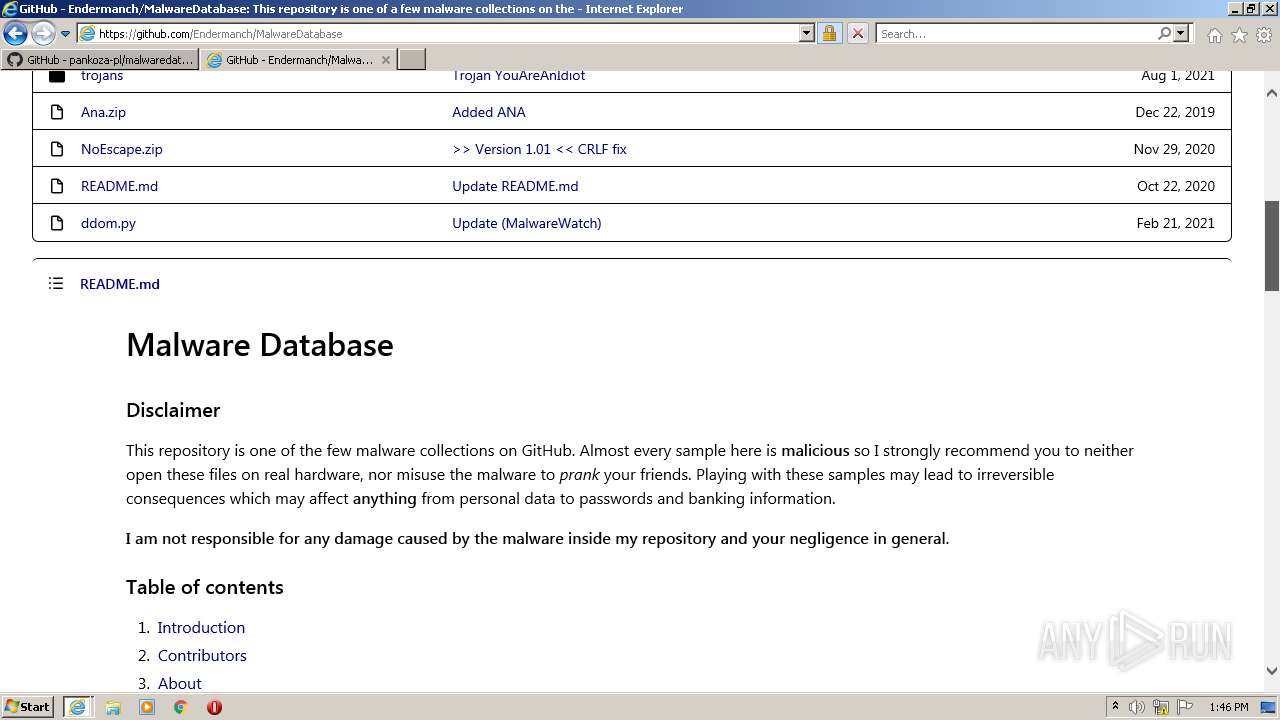Click the security lock icon
The image size is (1280, 720).
pyautogui.click(x=829, y=34)
